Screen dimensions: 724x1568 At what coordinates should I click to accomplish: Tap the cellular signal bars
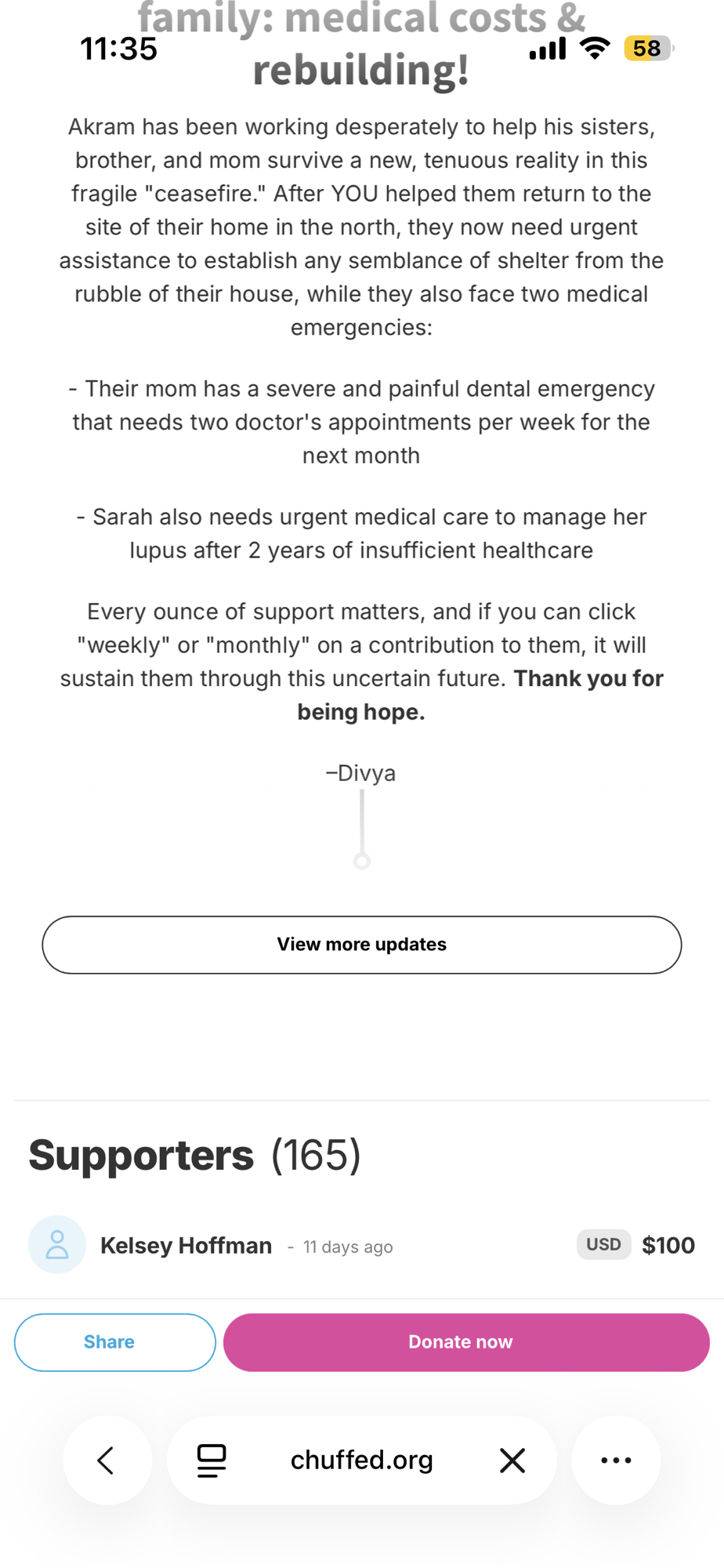[548, 49]
